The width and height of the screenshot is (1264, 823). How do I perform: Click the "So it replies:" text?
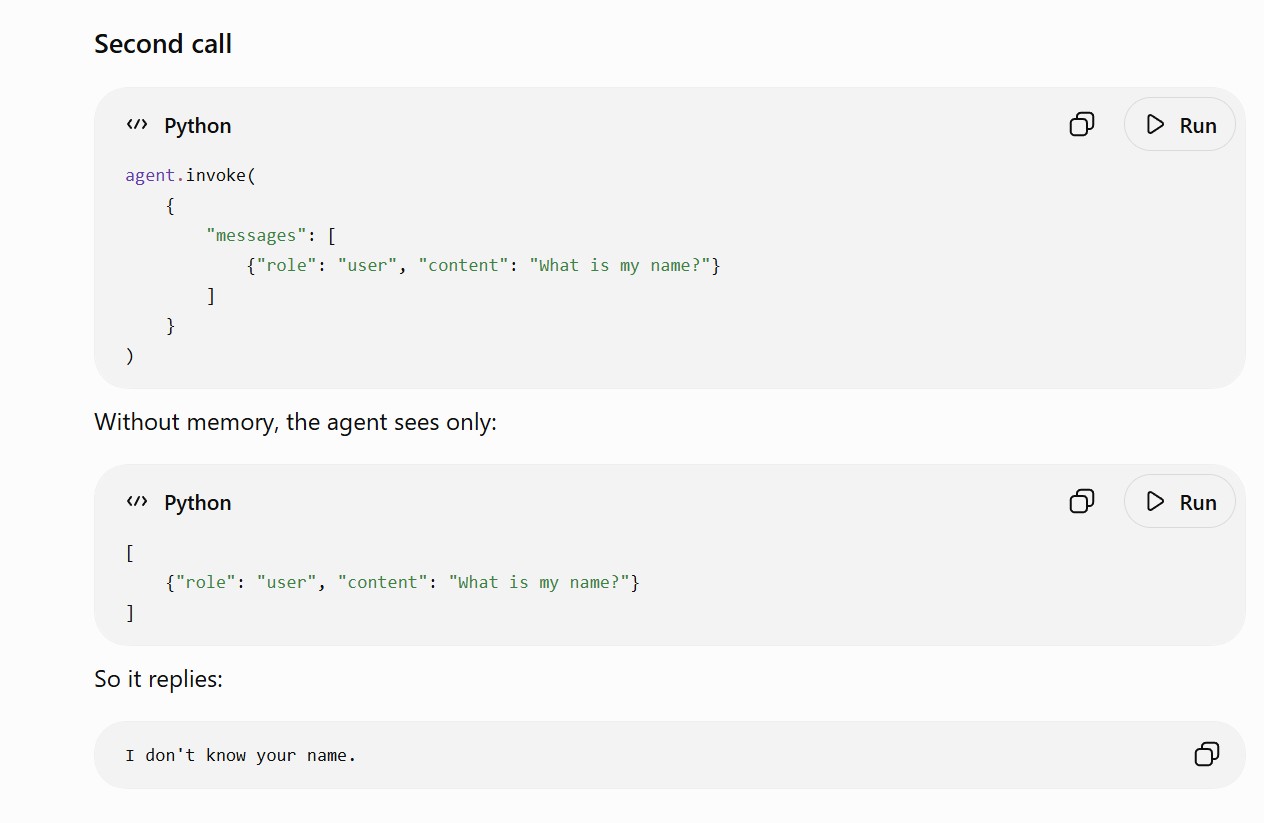(x=158, y=679)
